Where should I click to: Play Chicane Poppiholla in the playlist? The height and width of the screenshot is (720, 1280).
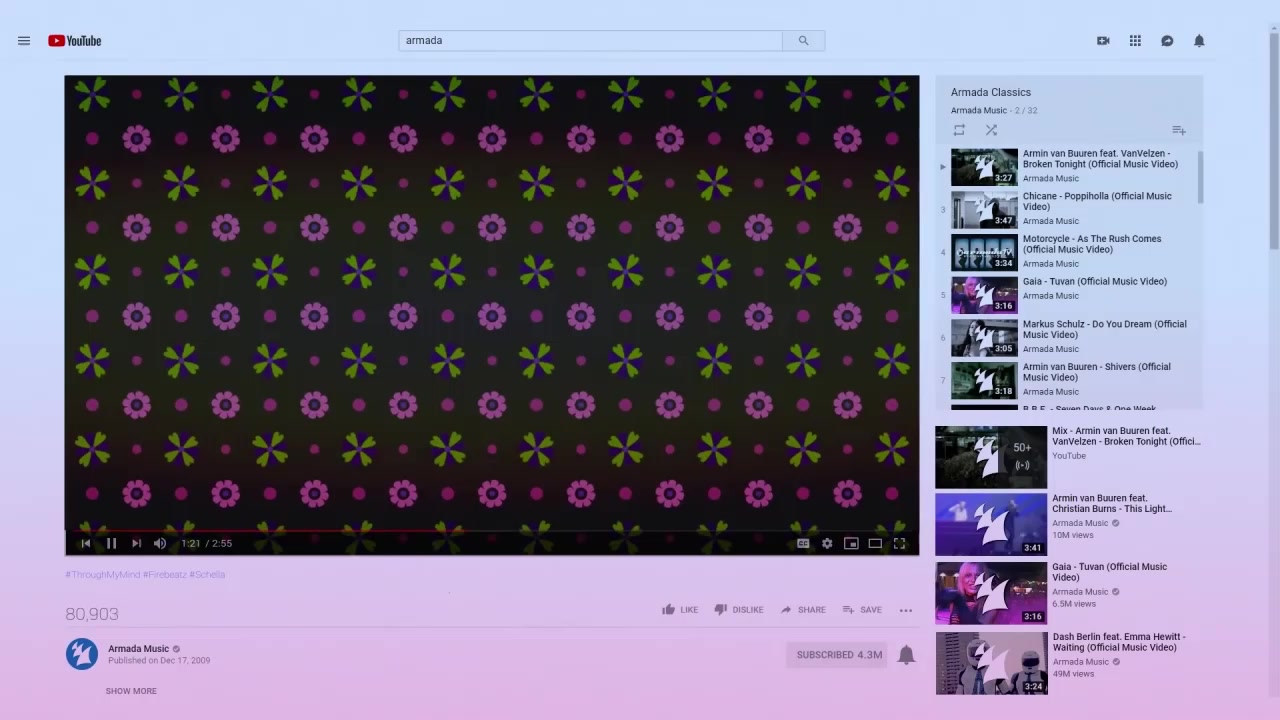pyautogui.click(x=1068, y=209)
